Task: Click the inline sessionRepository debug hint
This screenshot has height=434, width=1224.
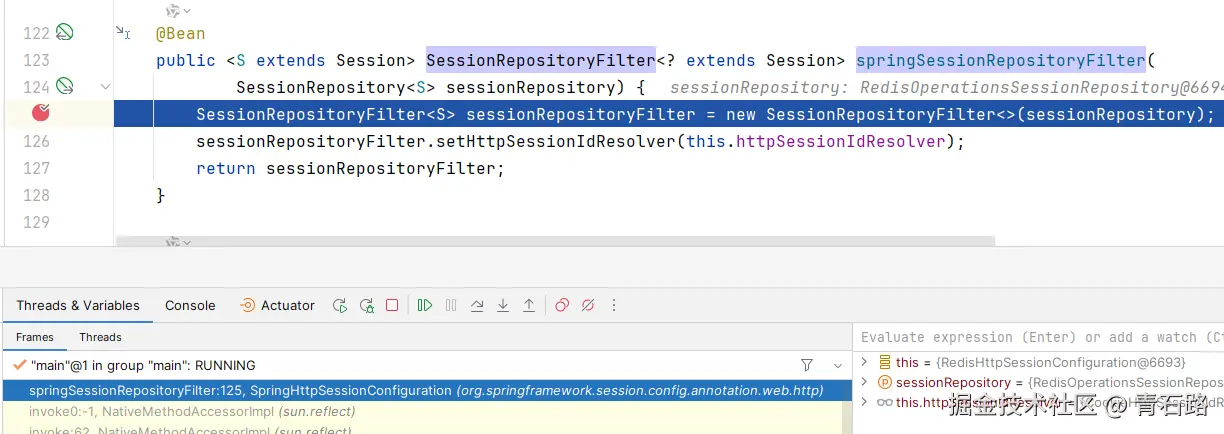Action: tap(946, 88)
